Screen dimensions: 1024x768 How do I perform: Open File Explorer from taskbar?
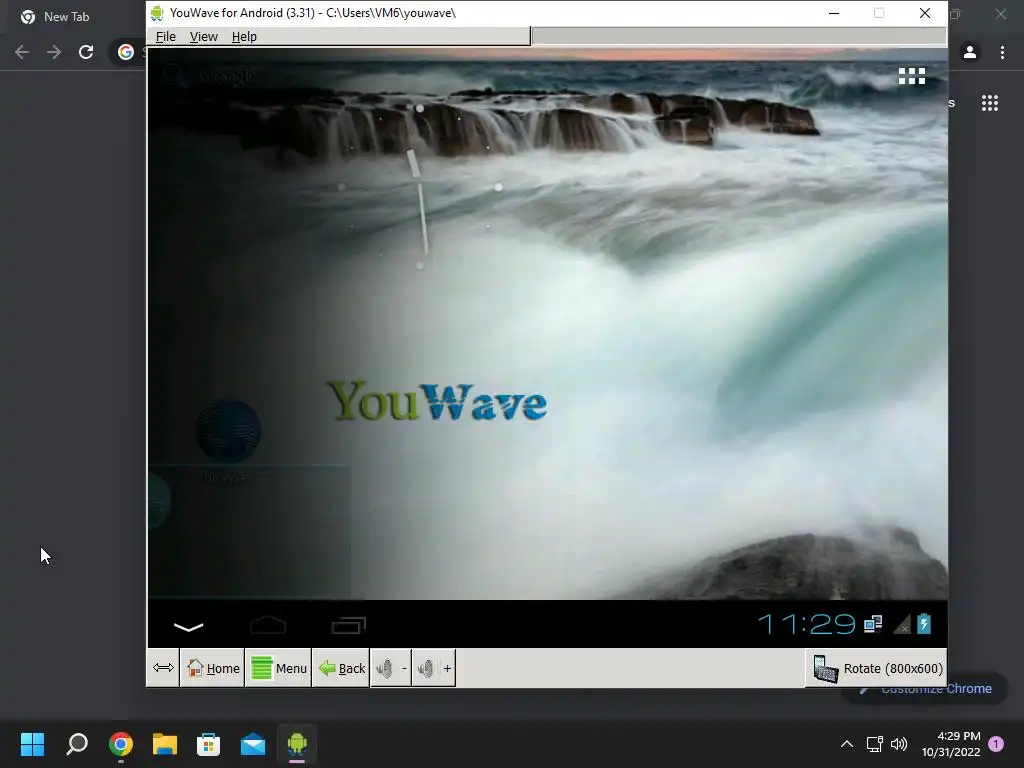point(165,744)
